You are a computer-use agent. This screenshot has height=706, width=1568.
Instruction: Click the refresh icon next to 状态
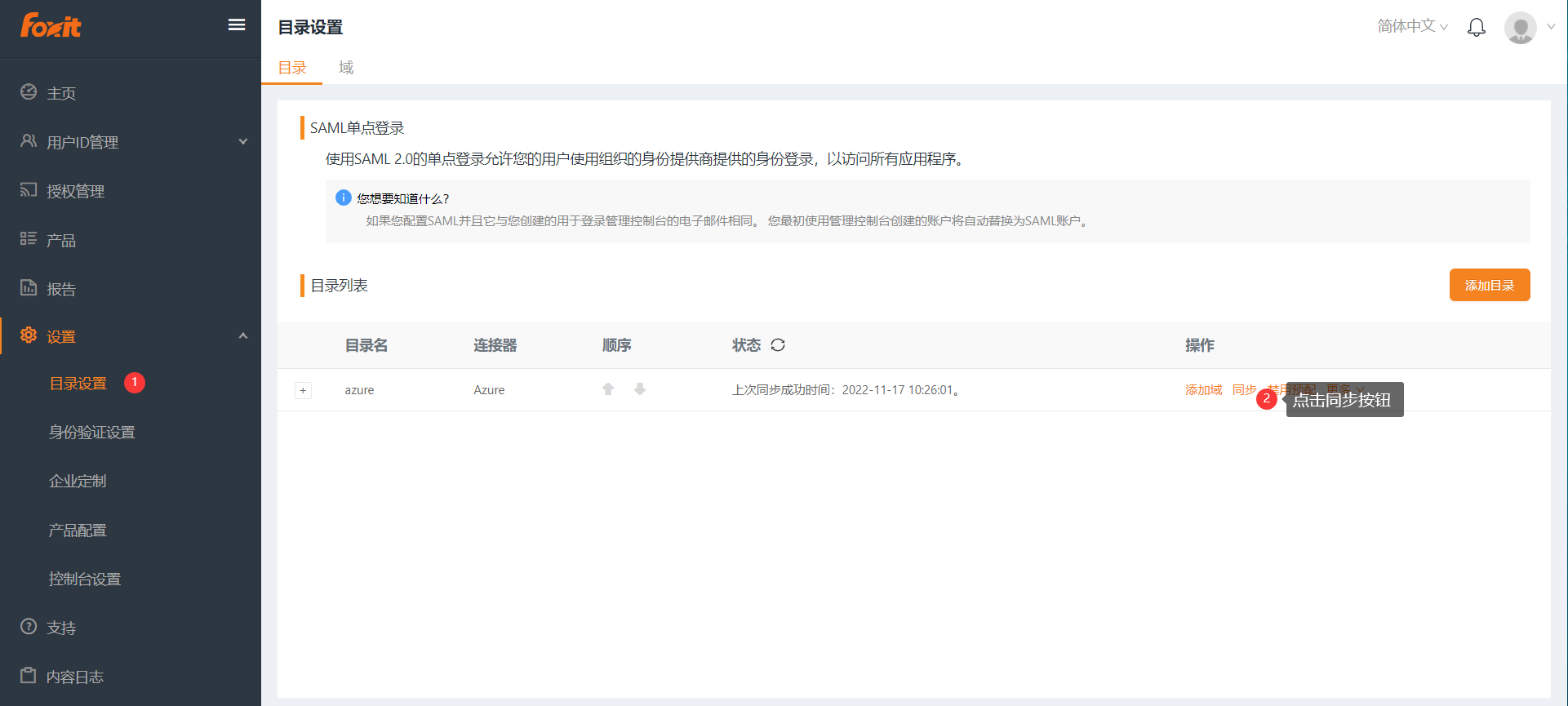pyautogui.click(x=778, y=345)
